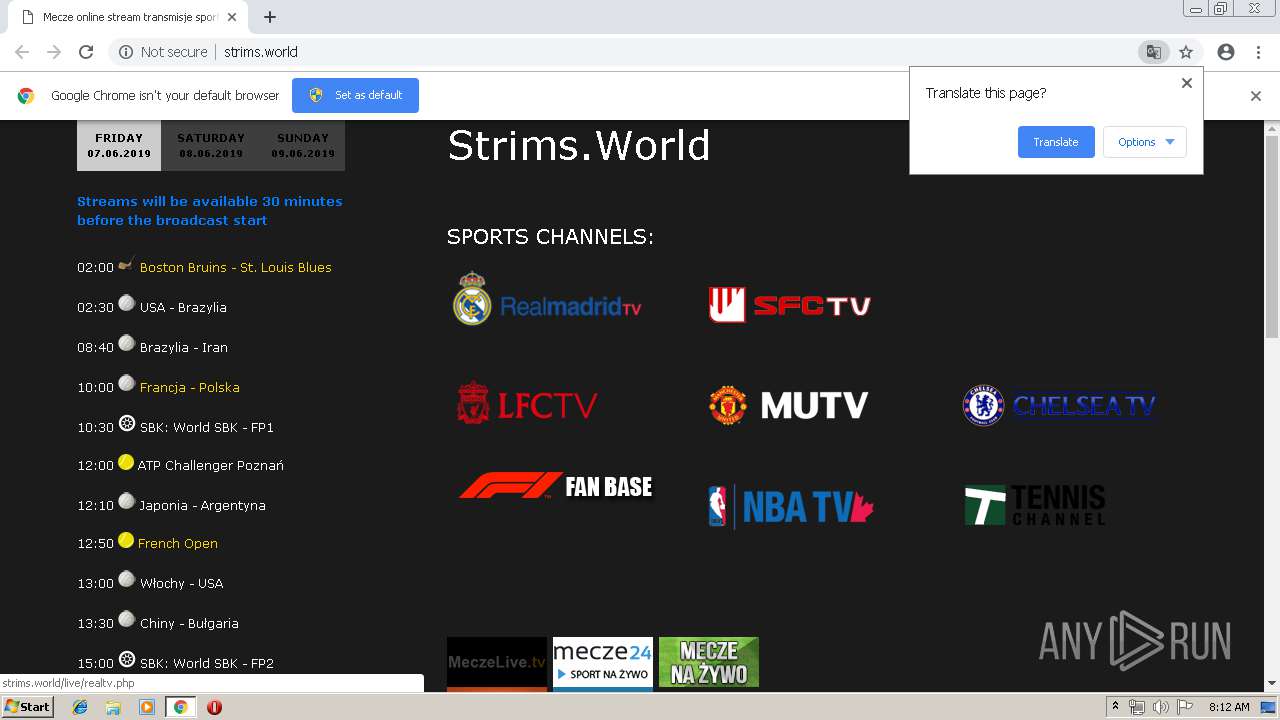Click the volume speaker tray icon
Screen dimensions: 1280x720
tap(1161, 707)
